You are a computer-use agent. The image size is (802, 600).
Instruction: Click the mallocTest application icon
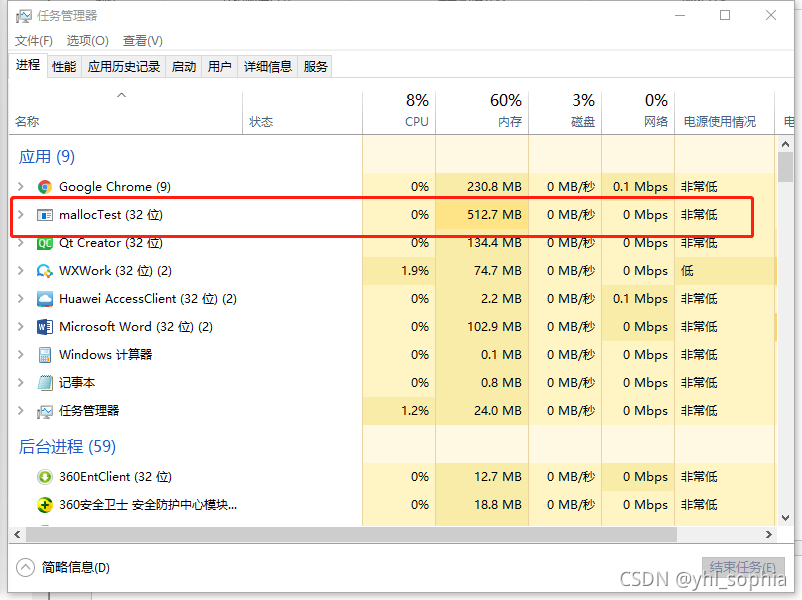tap(44, 215)
